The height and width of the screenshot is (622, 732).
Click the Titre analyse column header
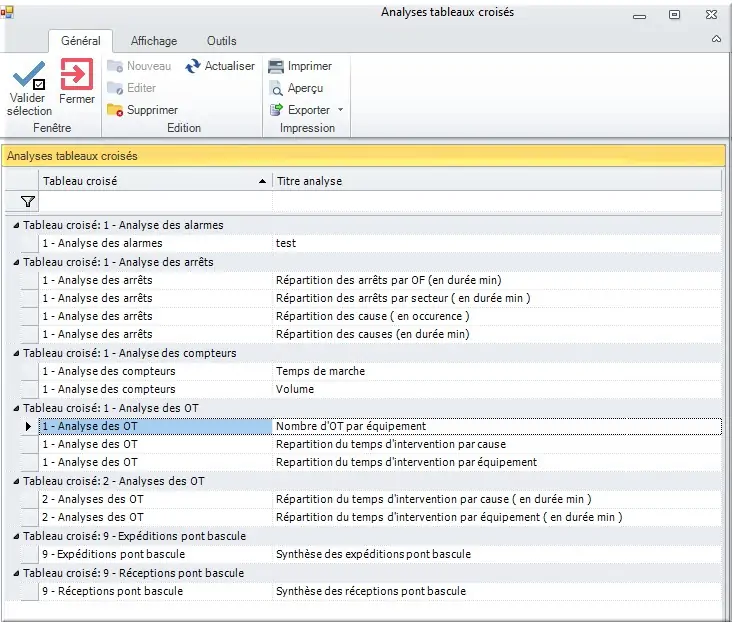(497, 181)
